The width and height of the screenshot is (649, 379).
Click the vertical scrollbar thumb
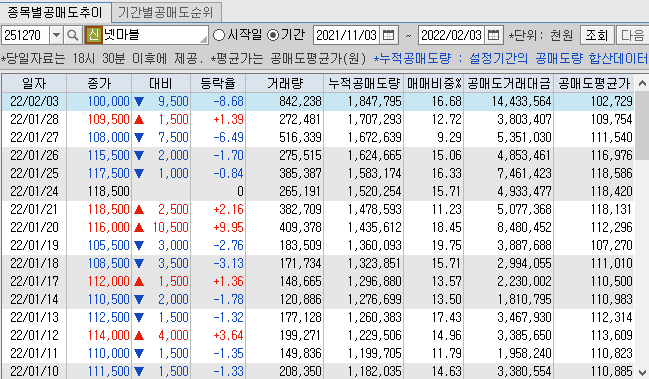pos(642,126)
